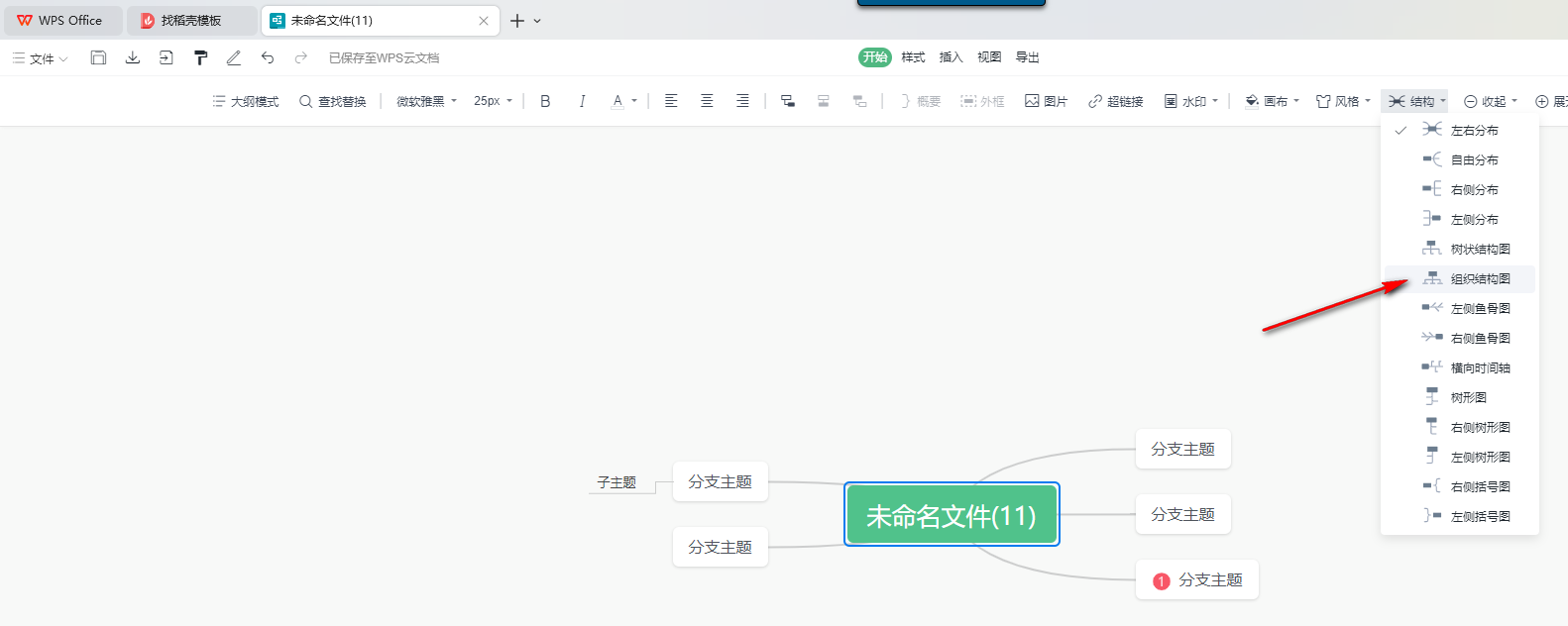The height and width of the screenshot is (626, 1568).
Task: Switch to the 视图 tab
Action: pyautogui.click(x=989, y=57)
